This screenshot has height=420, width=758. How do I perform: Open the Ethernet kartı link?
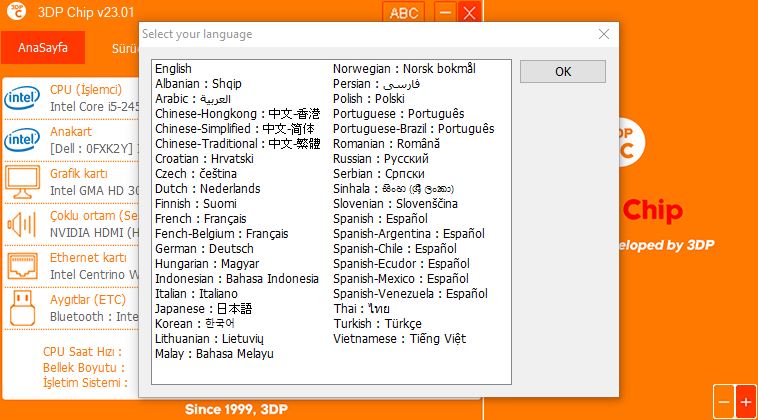click(x=88, y=258)
